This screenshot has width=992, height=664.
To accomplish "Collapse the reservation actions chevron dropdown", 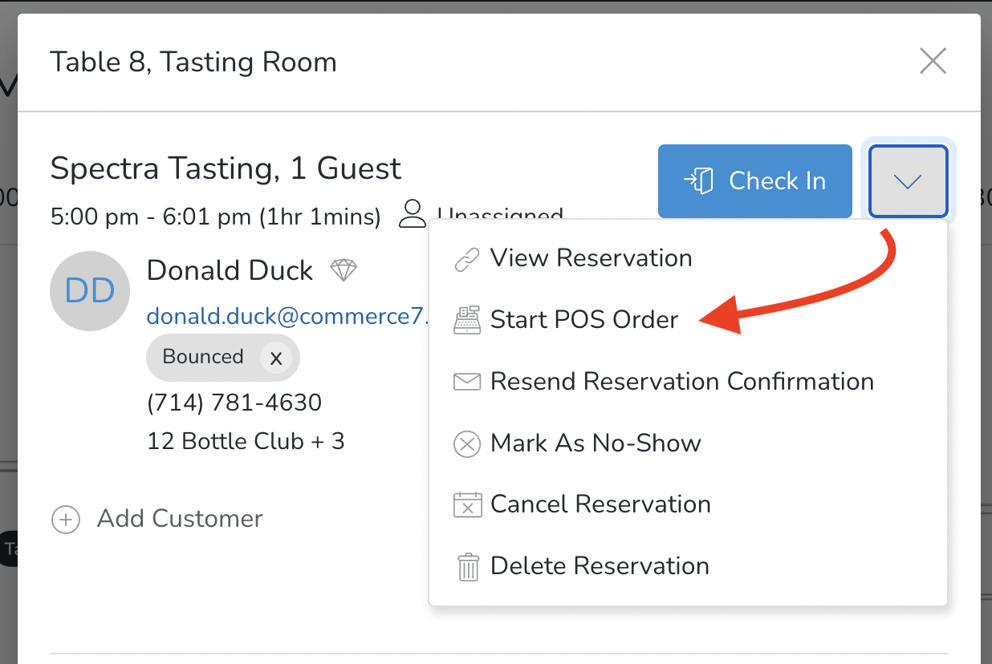I will coord(908,181).
